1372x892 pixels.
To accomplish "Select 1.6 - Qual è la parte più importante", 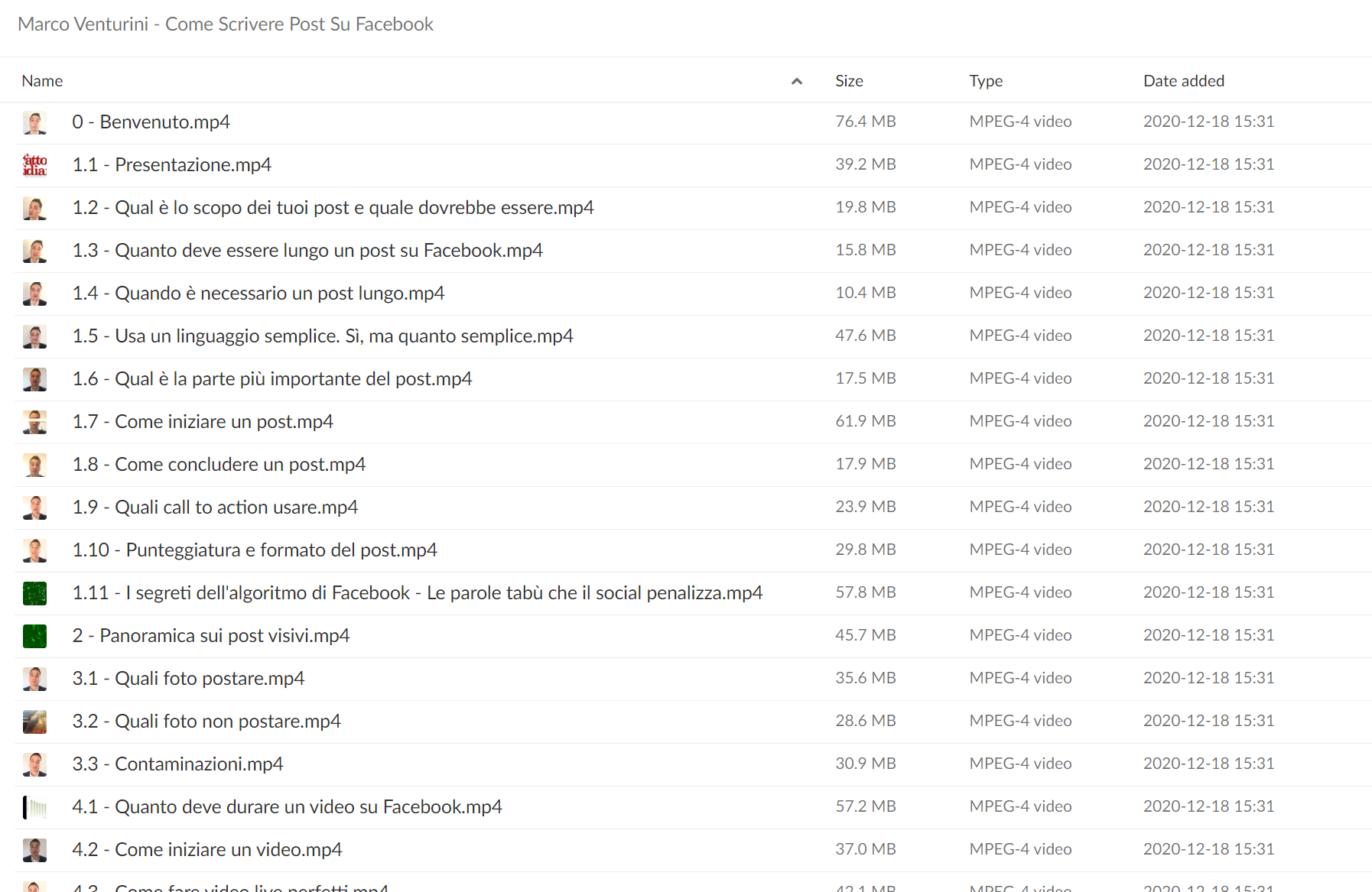I will click(x=272, y=379).
